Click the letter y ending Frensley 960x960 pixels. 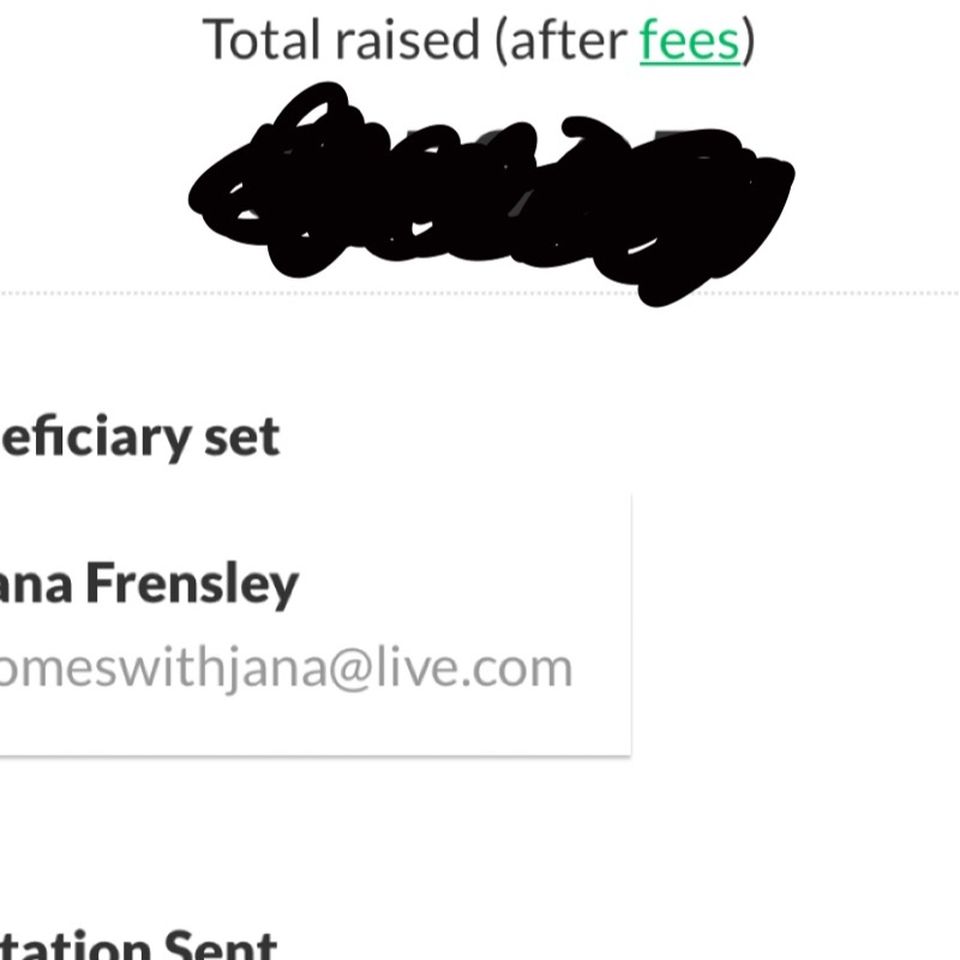pyautogui.click(x=283, y=590)
